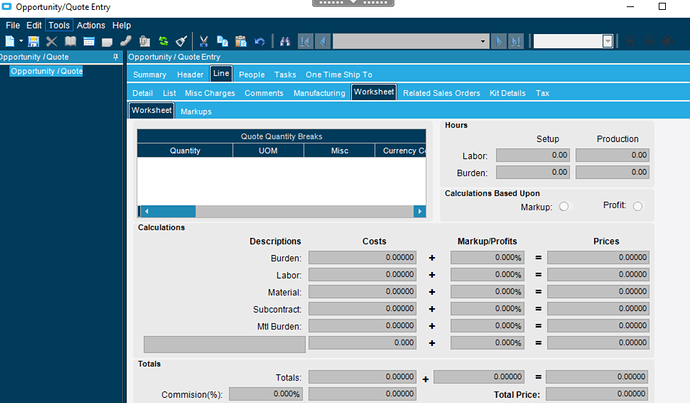Open the Manufacturing sub-tab
The height and width of the screenshot is (403, 690).
click(x=319, y=93)
